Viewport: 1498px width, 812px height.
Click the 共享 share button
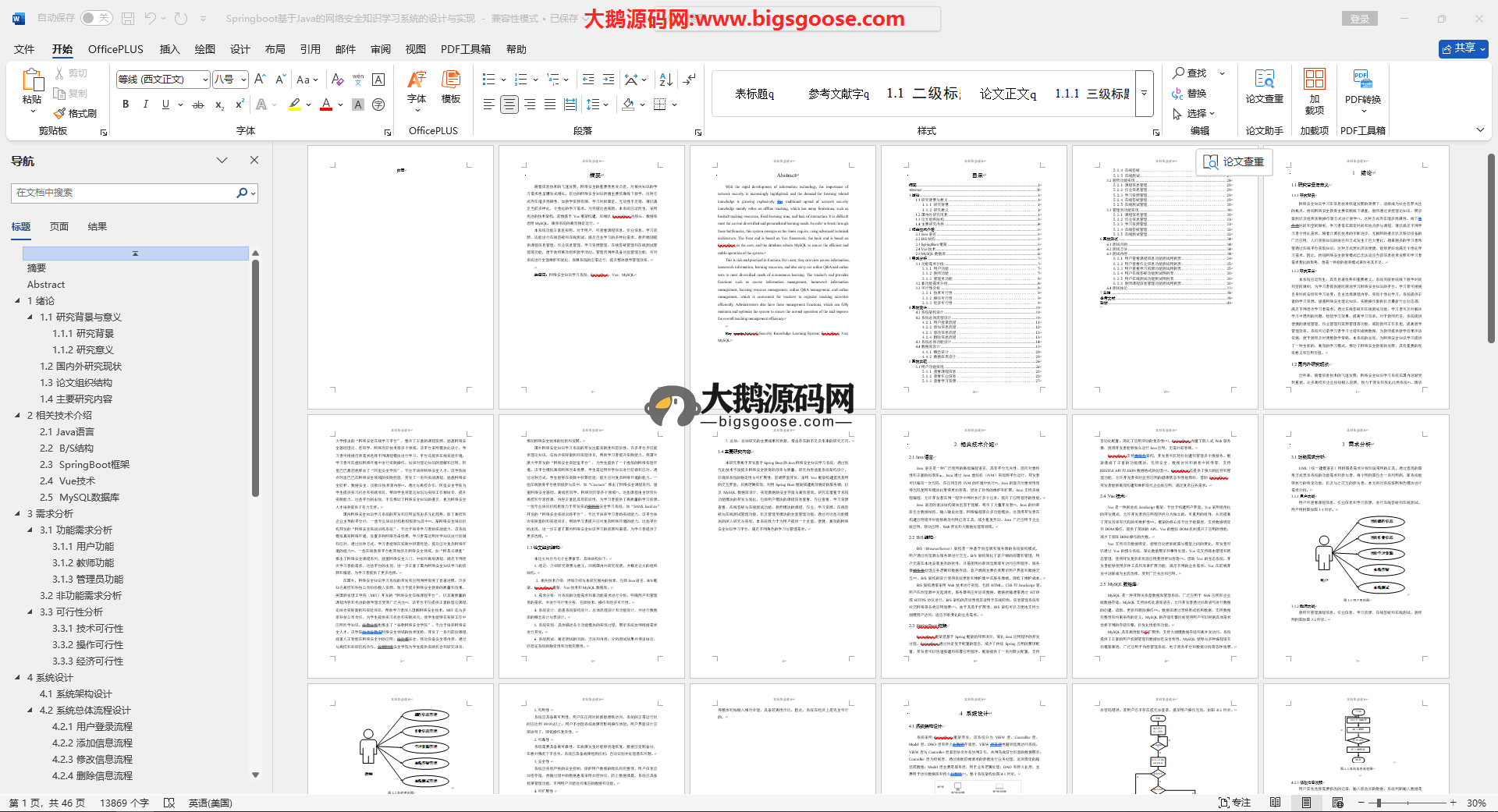click(1463, 48)
